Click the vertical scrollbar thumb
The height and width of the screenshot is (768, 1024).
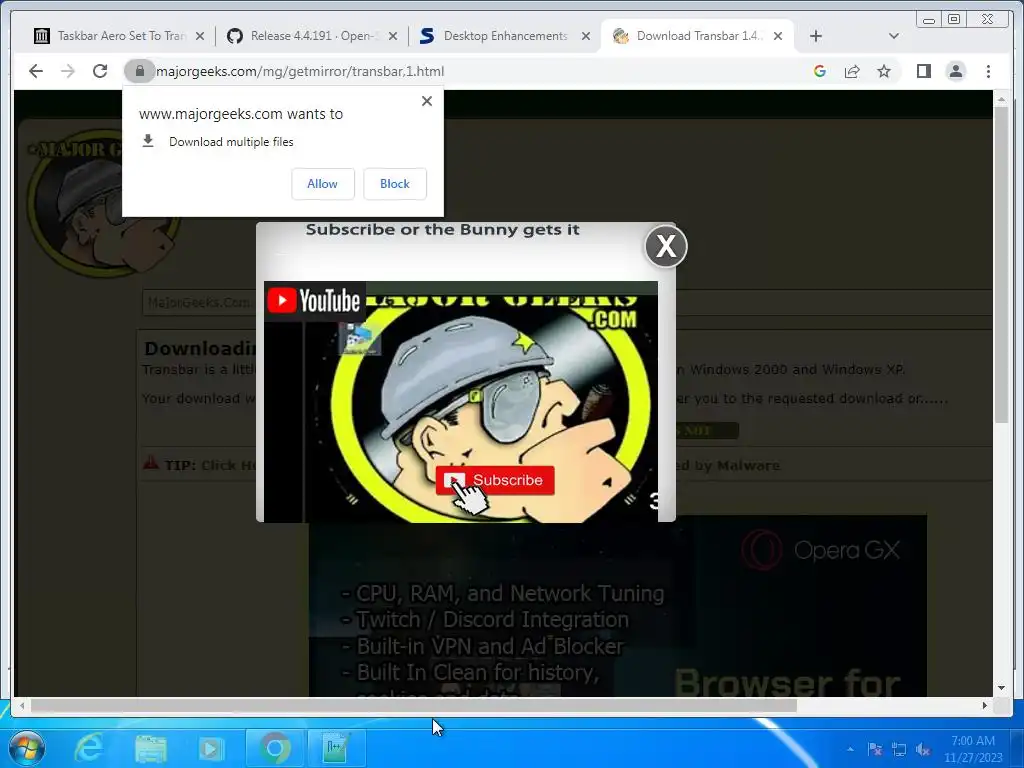(1001, 264)
